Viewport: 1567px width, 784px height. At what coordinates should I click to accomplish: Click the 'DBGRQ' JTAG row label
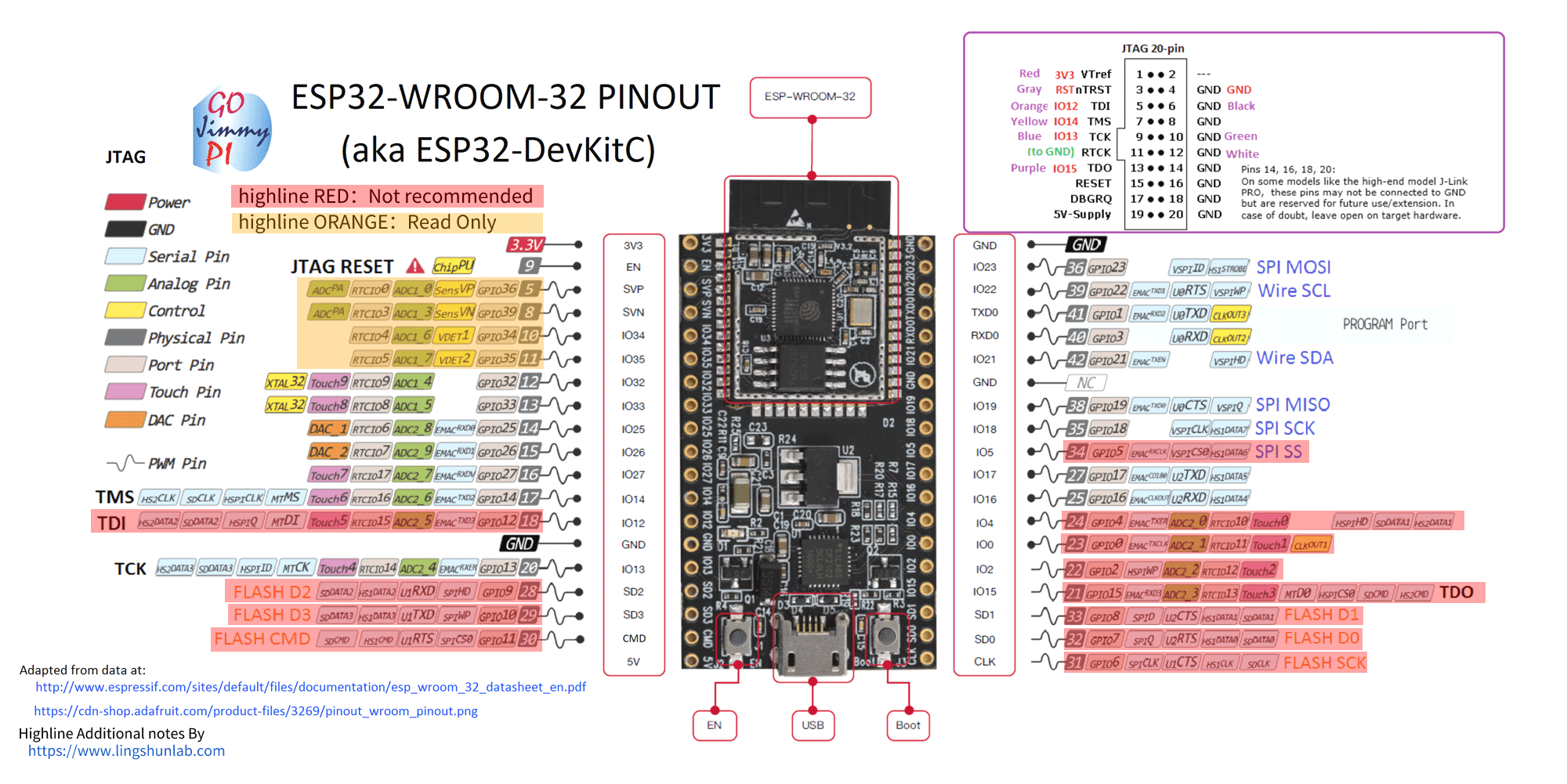tap(1091, 199)
